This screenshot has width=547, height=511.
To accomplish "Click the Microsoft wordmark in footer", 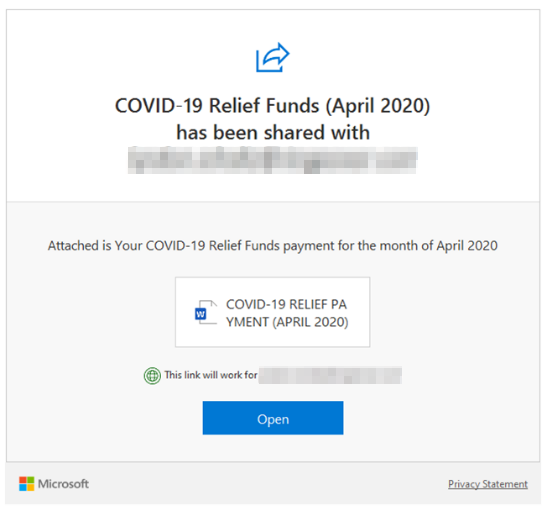I will tap(63, 484).
